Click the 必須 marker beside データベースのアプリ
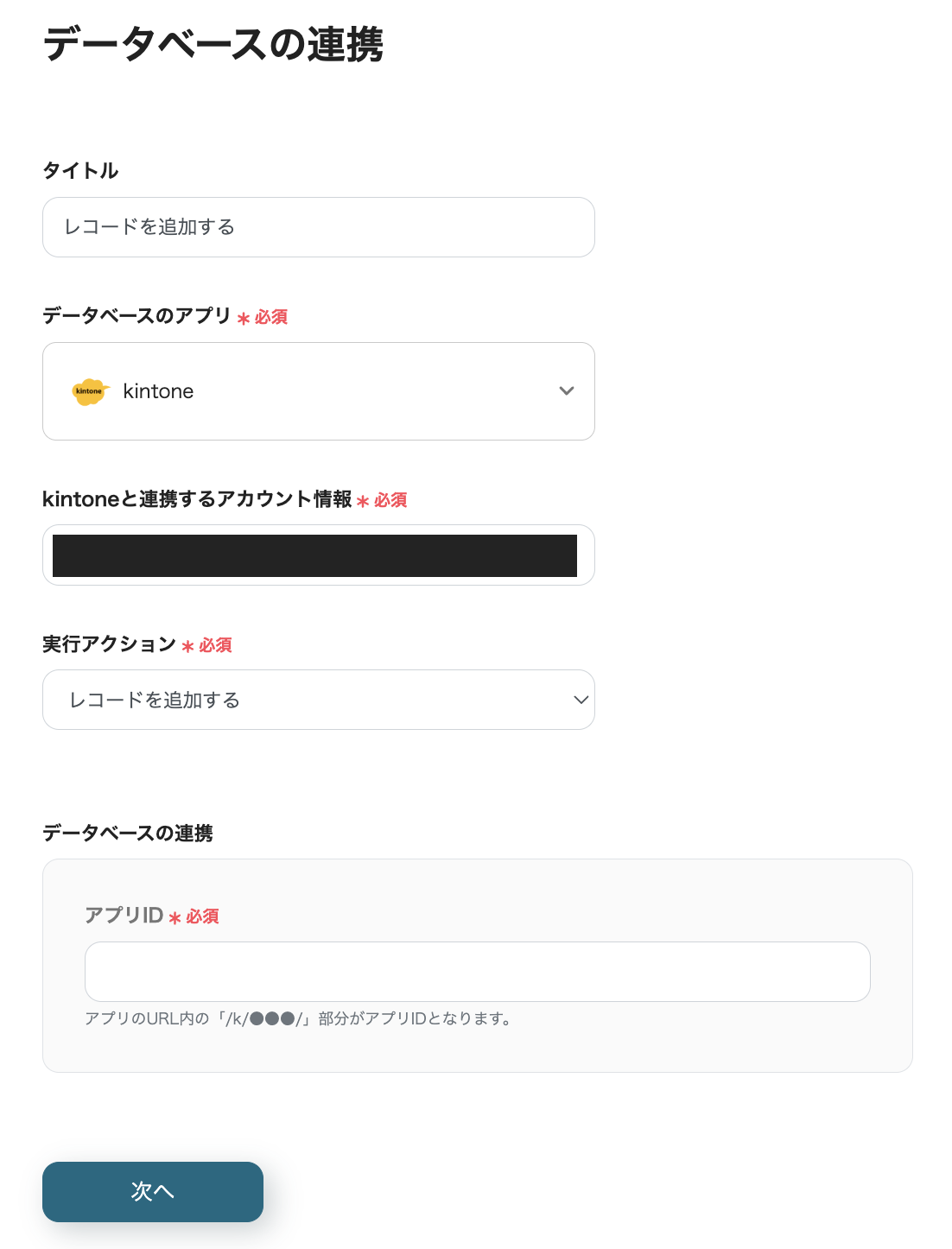 tap(270, 318)
